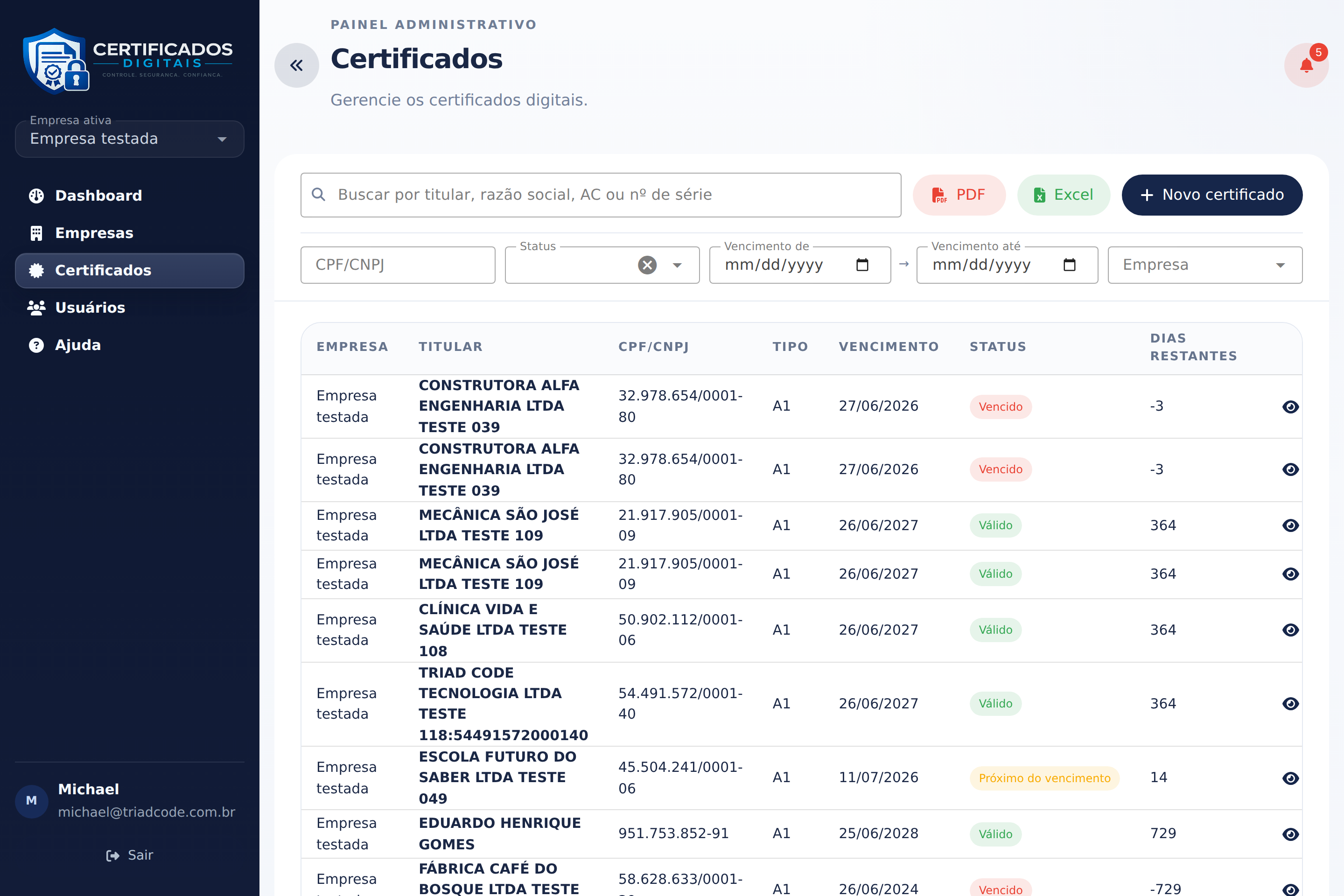Viewport: 1344px width, 896px height.
Task: Open the Empresa filter dropdown
Action: pyautogui.click(x=1204, y=265)
